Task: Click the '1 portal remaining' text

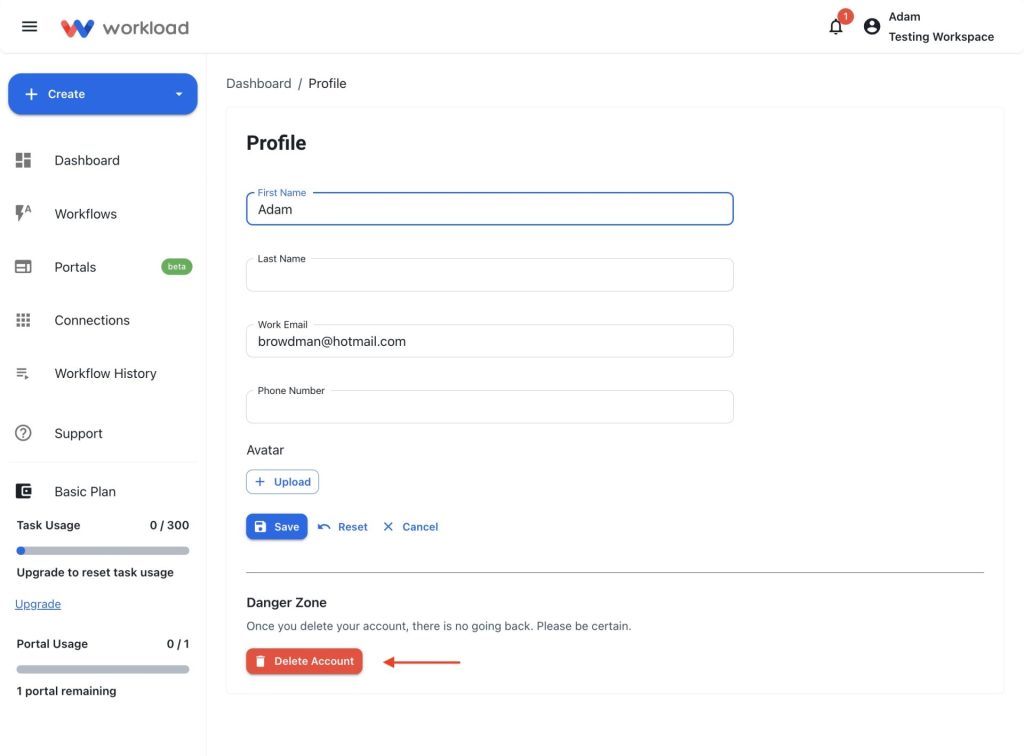Action: [x=67, y=691]
